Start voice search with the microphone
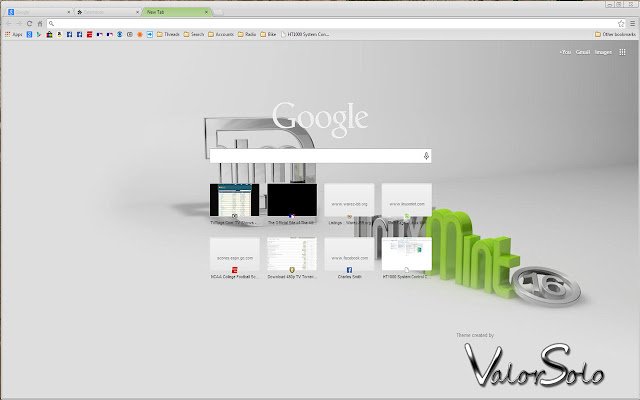The image size is (640, 400). point(426,156)
